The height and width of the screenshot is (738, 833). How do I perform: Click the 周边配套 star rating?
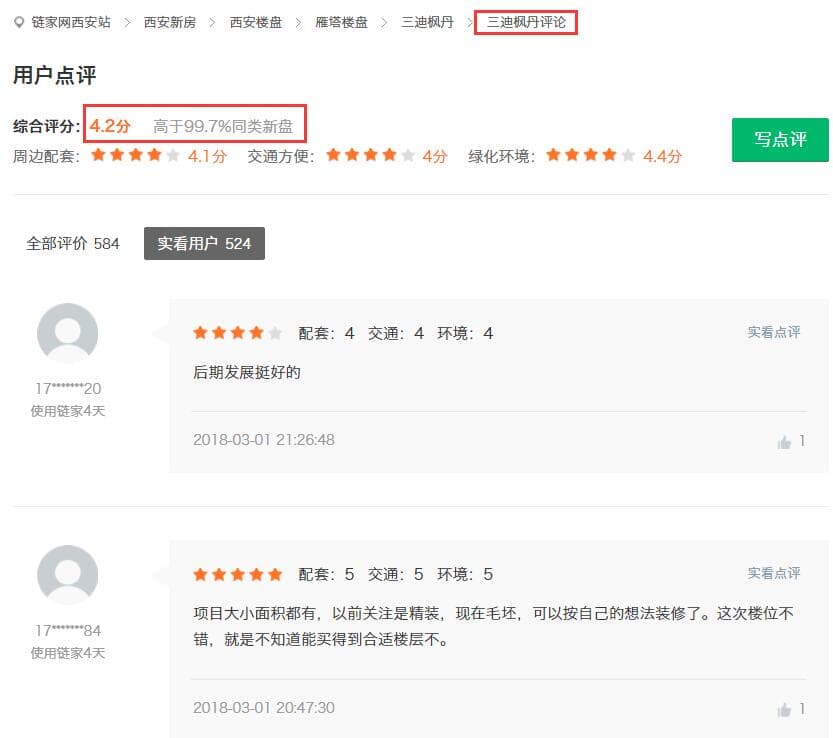136,156
